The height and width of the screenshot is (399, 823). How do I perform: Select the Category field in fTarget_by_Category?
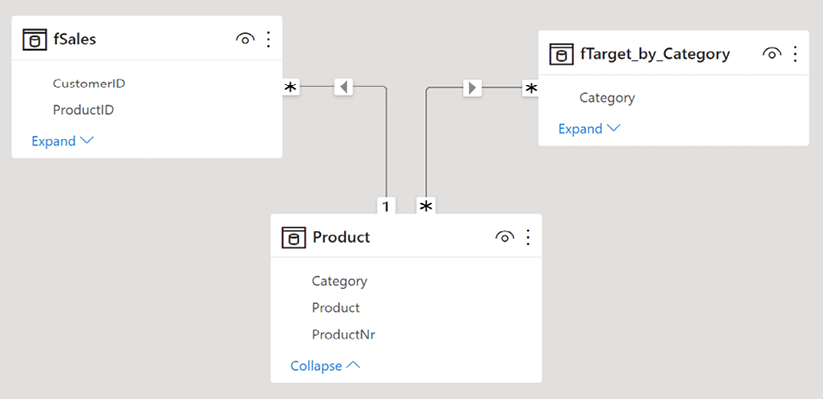point(607,98)
